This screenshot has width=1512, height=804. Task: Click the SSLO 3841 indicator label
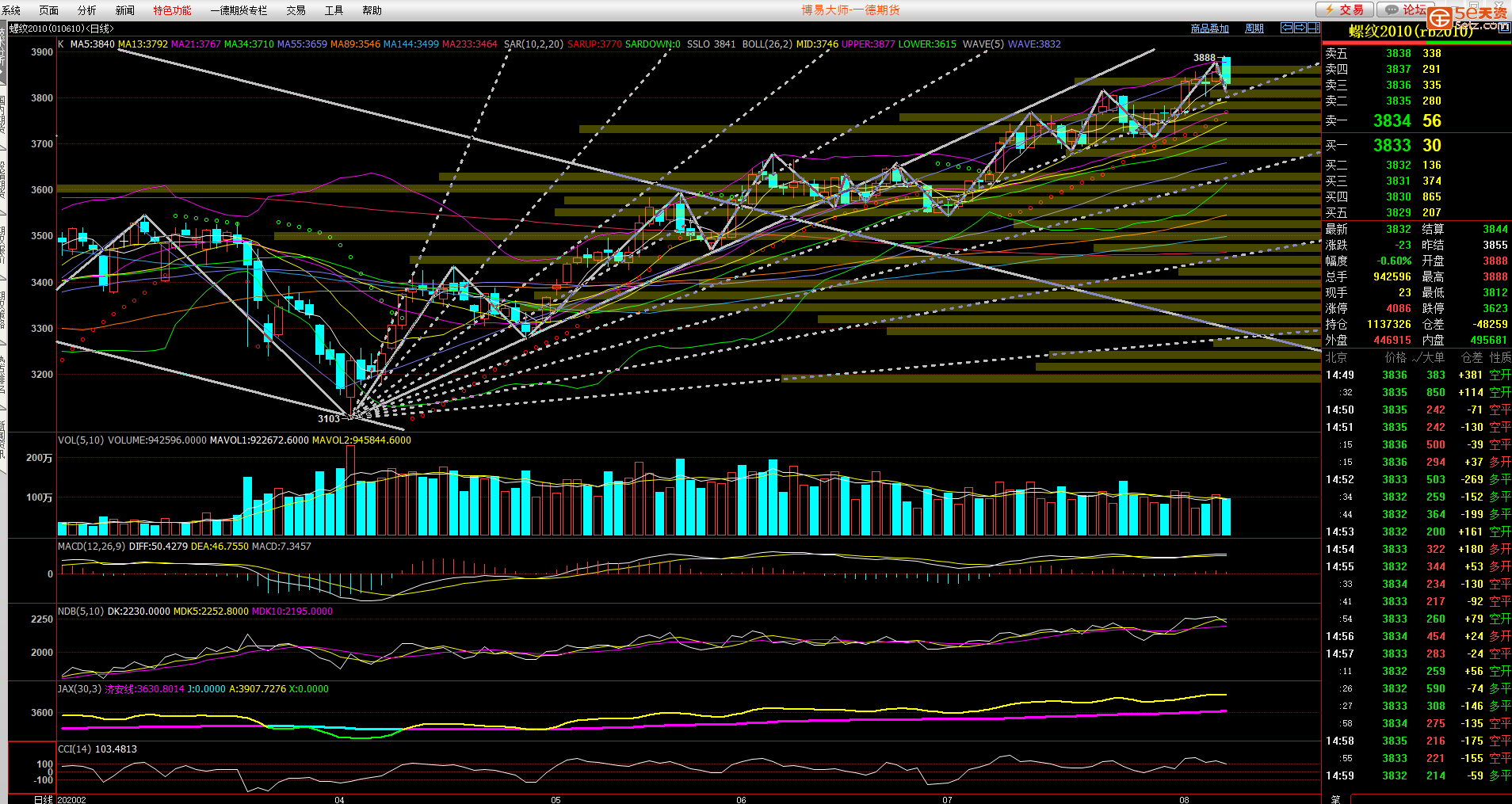tap(711, 44)
